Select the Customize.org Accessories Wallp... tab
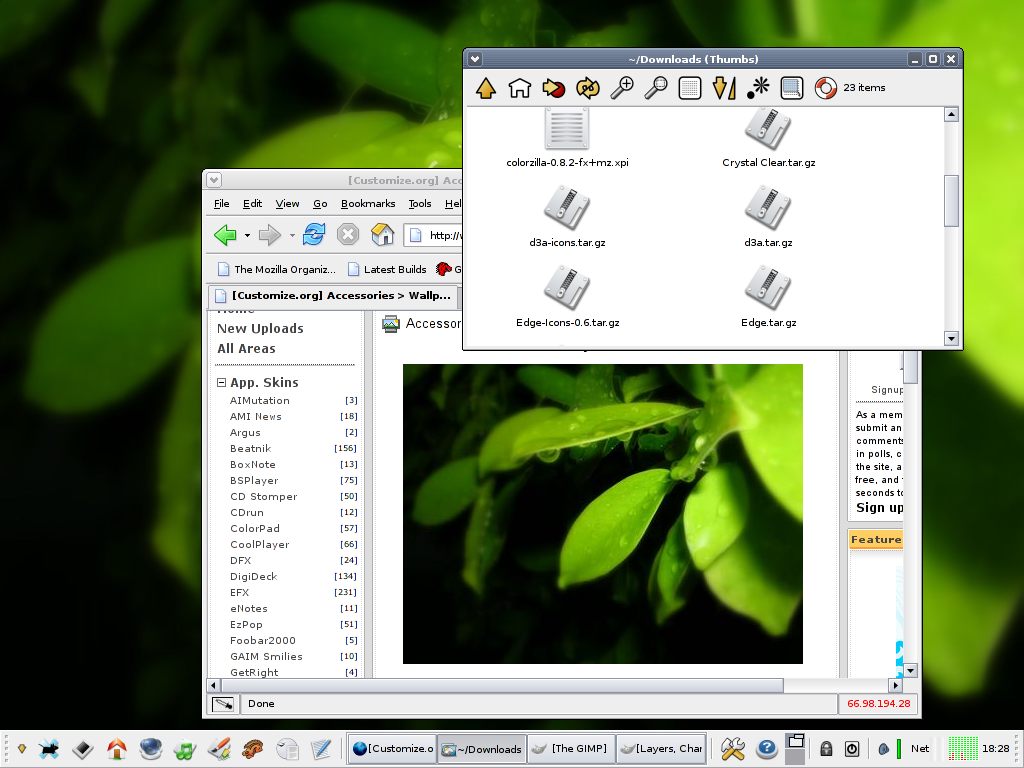This screenshot has height=768, width=1024. tap(334, 296)
